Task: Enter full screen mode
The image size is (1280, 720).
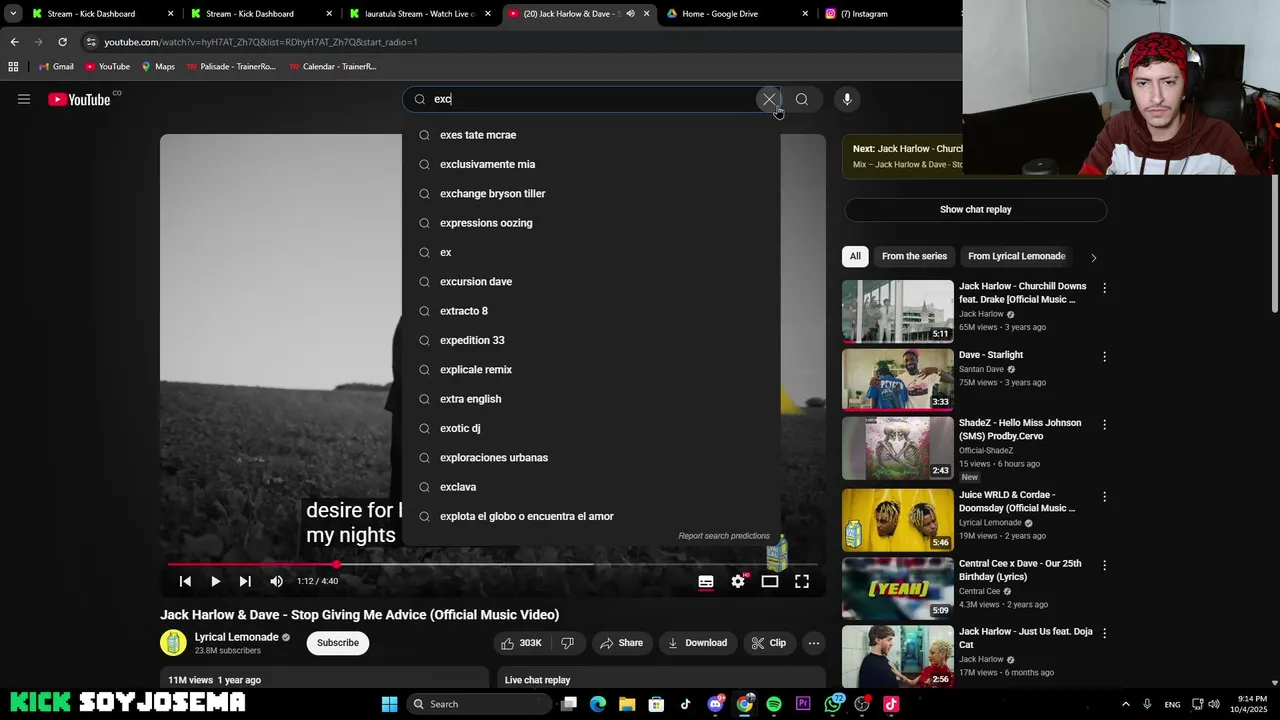Action: point(802,581)
